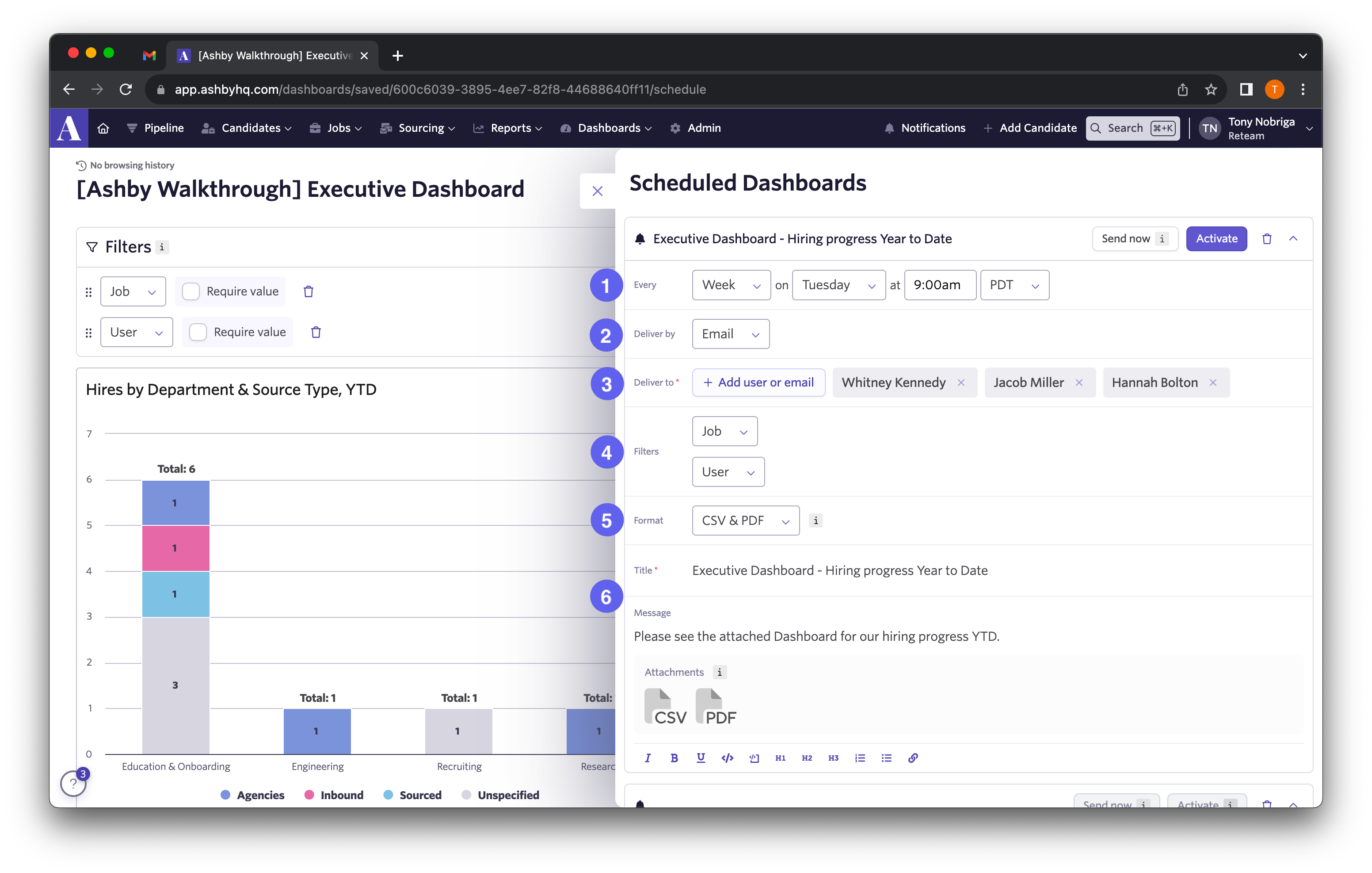Image resolution: width=1372 pixels, height=873 pixels.
Task: Select Reports from the top navigation menu
Action: [x=510, y=128]
